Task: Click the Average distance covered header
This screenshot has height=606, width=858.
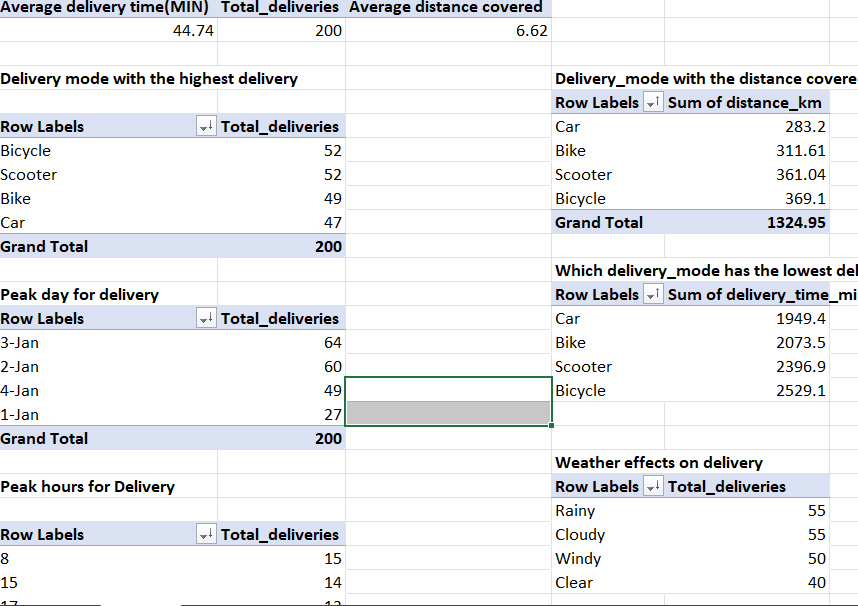Action: coord(449,8)
